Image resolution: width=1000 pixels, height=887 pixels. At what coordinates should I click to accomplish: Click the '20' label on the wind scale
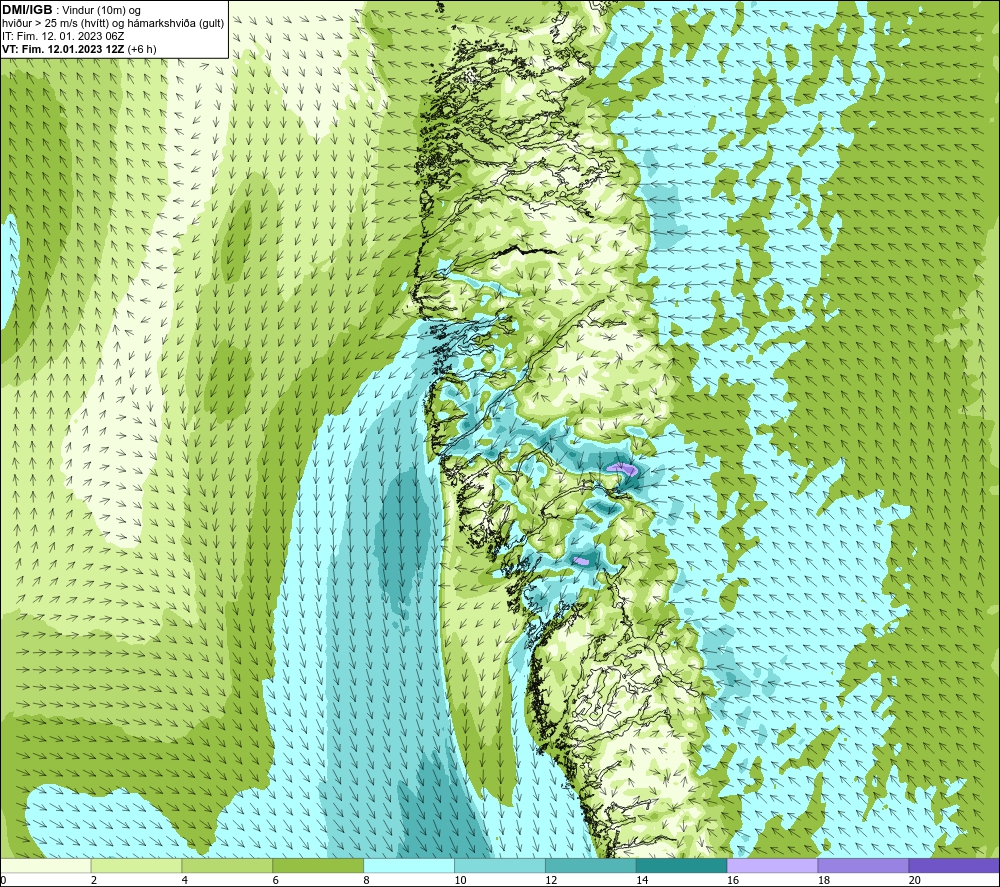click(x=915, y=880)
